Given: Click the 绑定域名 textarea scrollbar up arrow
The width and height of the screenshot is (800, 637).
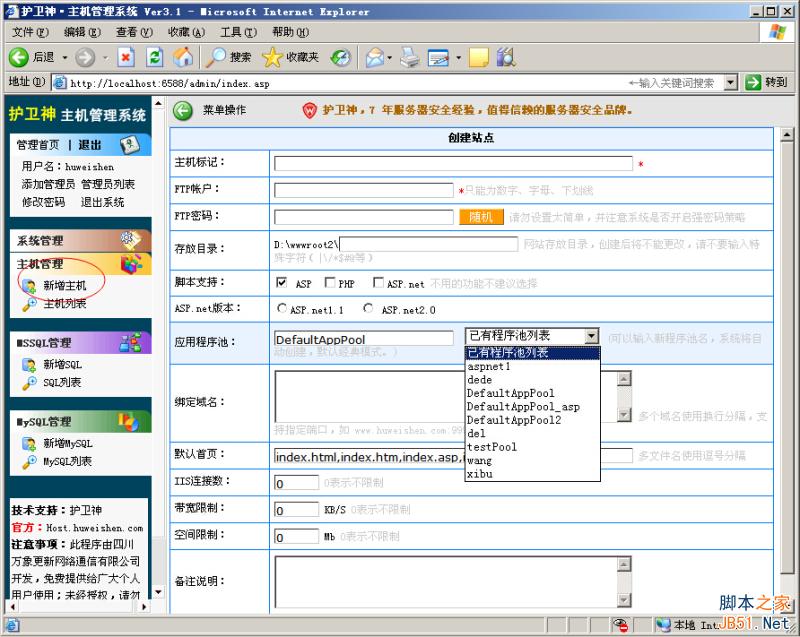Looking at the screenshot, I should (x=624, y=379).
